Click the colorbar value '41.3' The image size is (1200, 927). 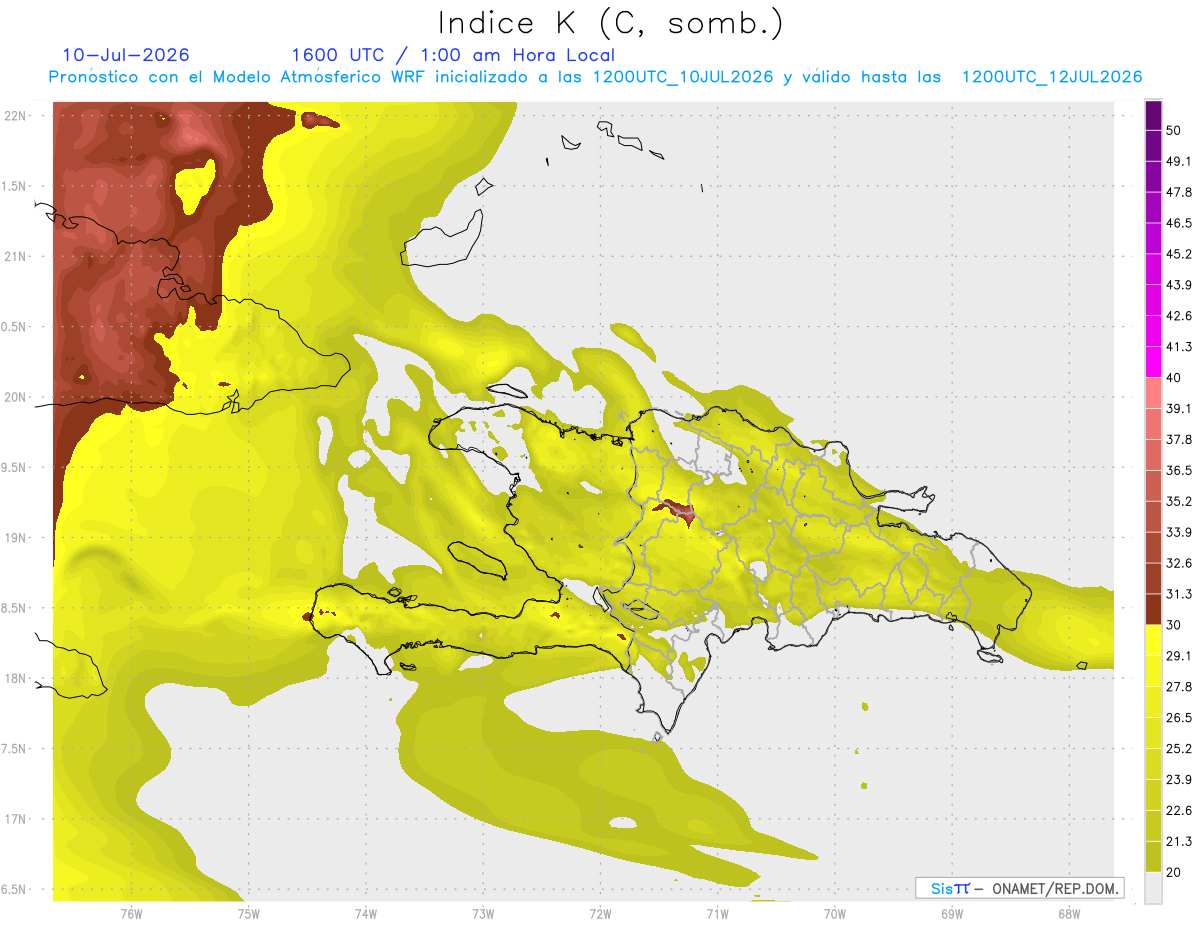1179,347
